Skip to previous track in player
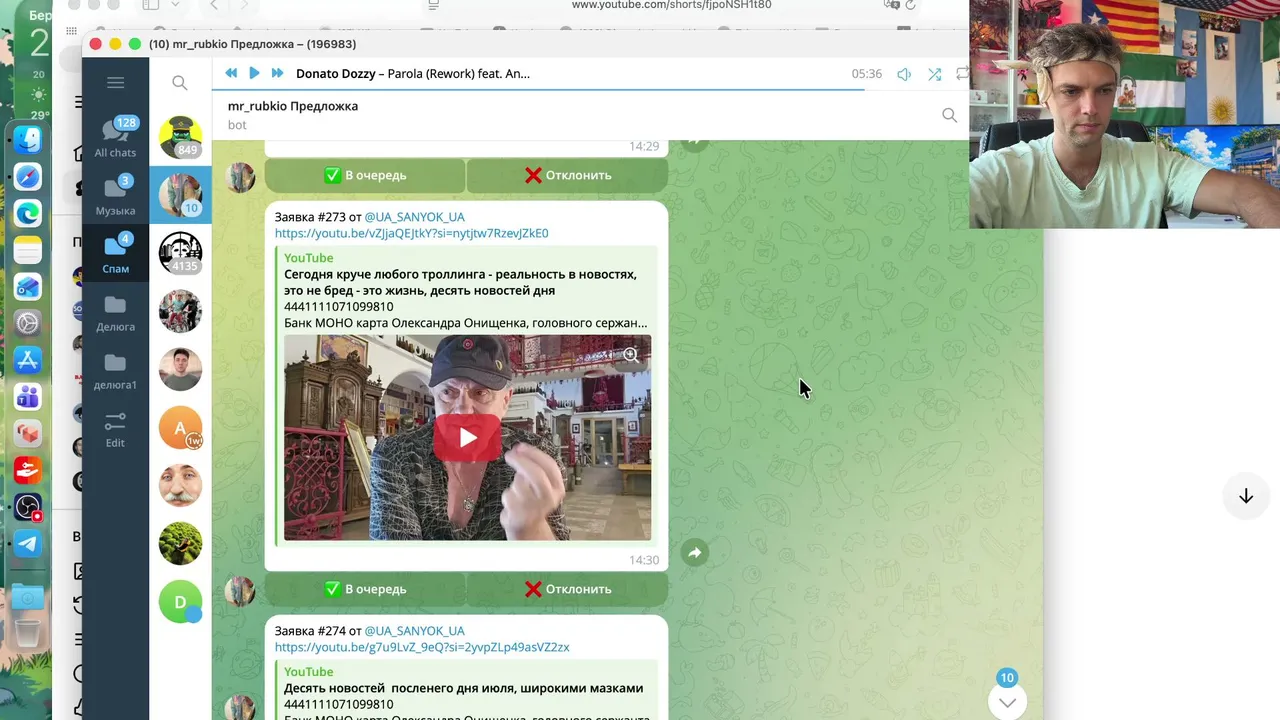Viewport: 1280px width, 720px height. coord(231,73)
